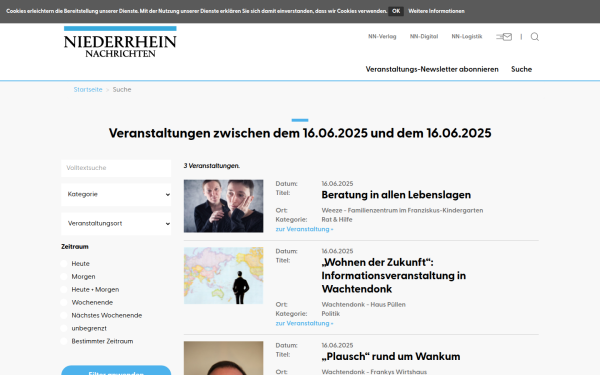Open zur Veranstaltung link for Wohnen der Zukunft
The width and height of the screenshot is (600, 375).
[x=304, y=323]
